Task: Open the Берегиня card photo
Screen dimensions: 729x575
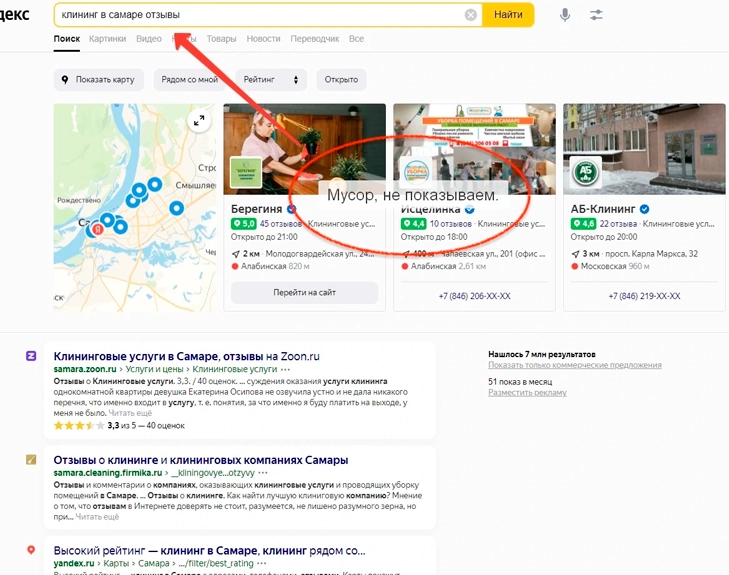Action: point(305,149)
